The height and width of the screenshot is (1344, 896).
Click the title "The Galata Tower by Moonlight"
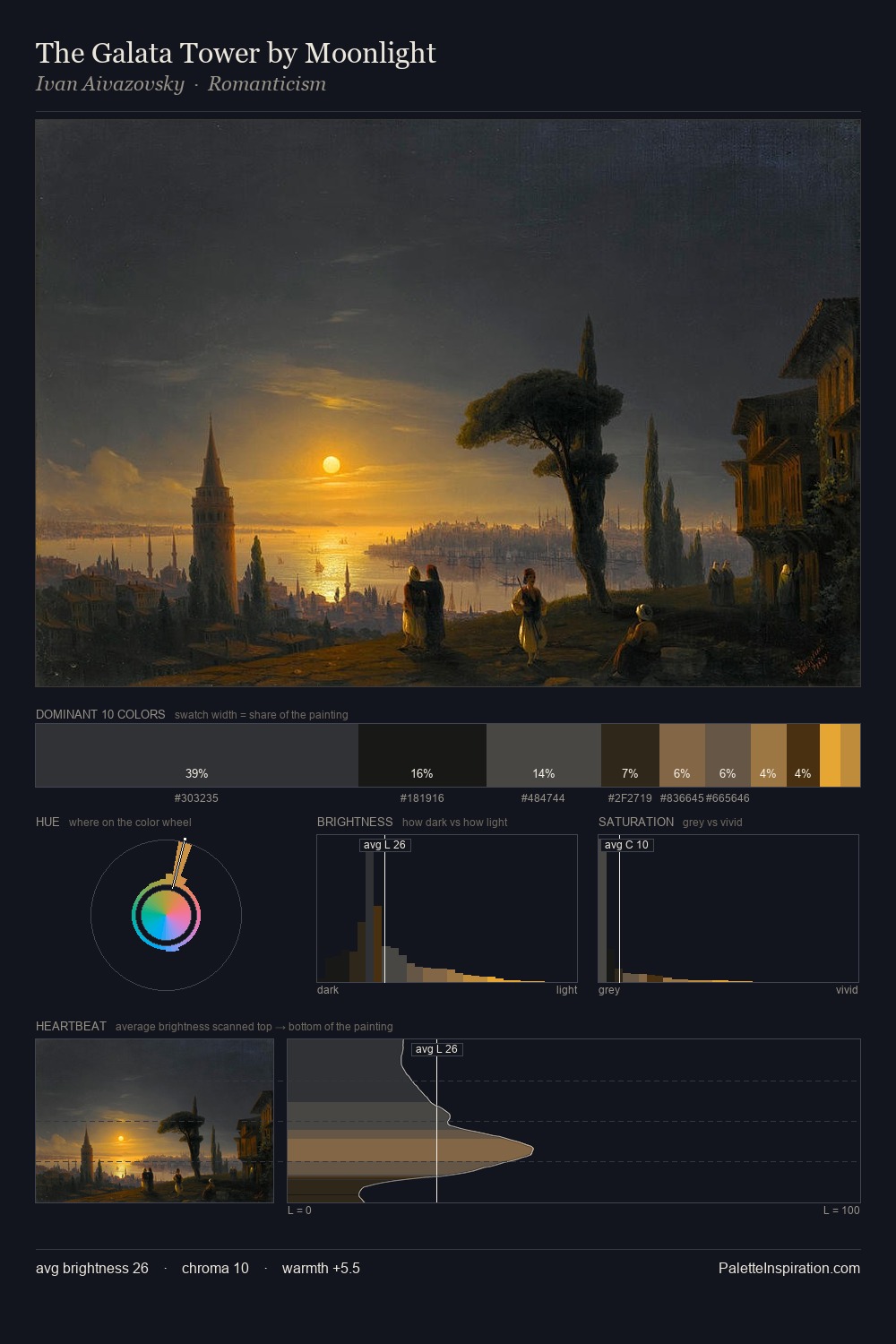tap(236, 54)
